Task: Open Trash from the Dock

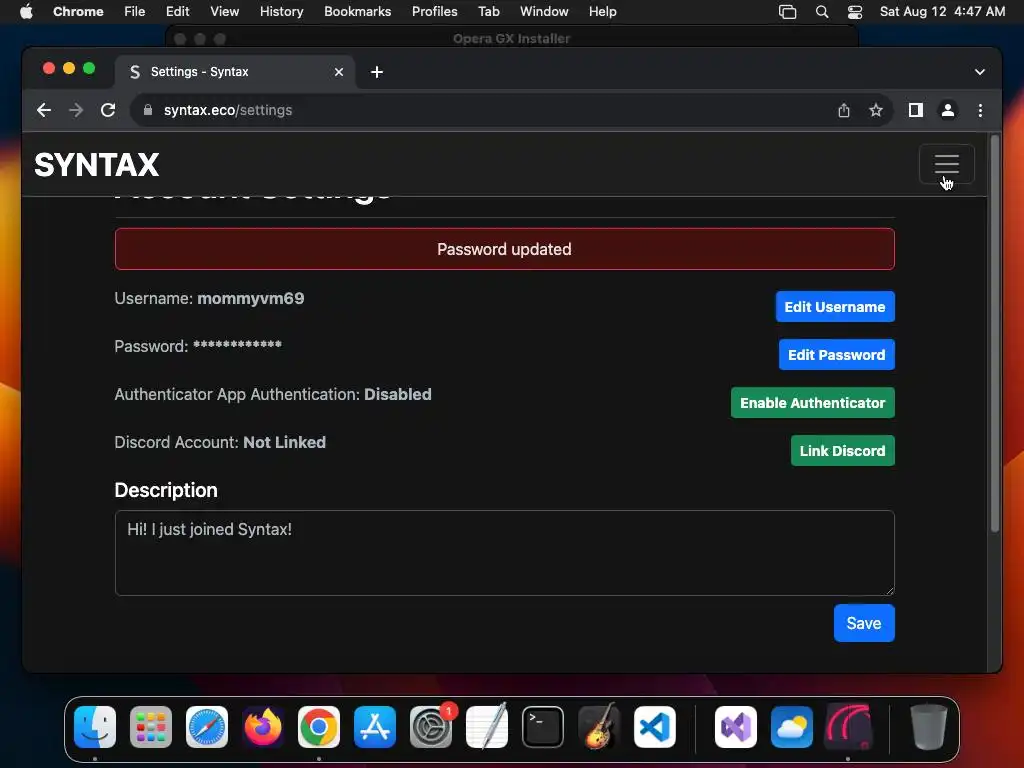Action: point(929,727)
